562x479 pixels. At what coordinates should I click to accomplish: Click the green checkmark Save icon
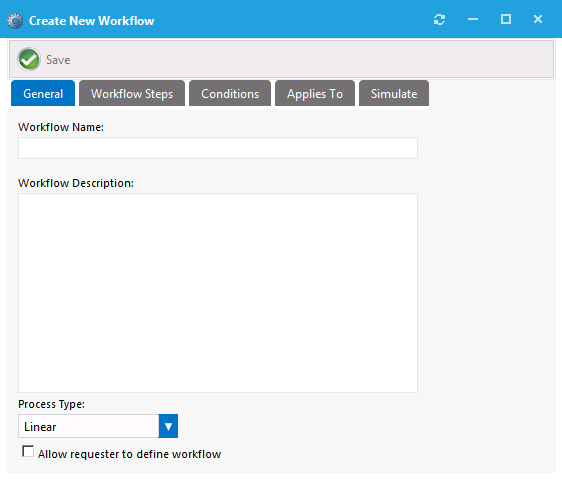(29, 59)
